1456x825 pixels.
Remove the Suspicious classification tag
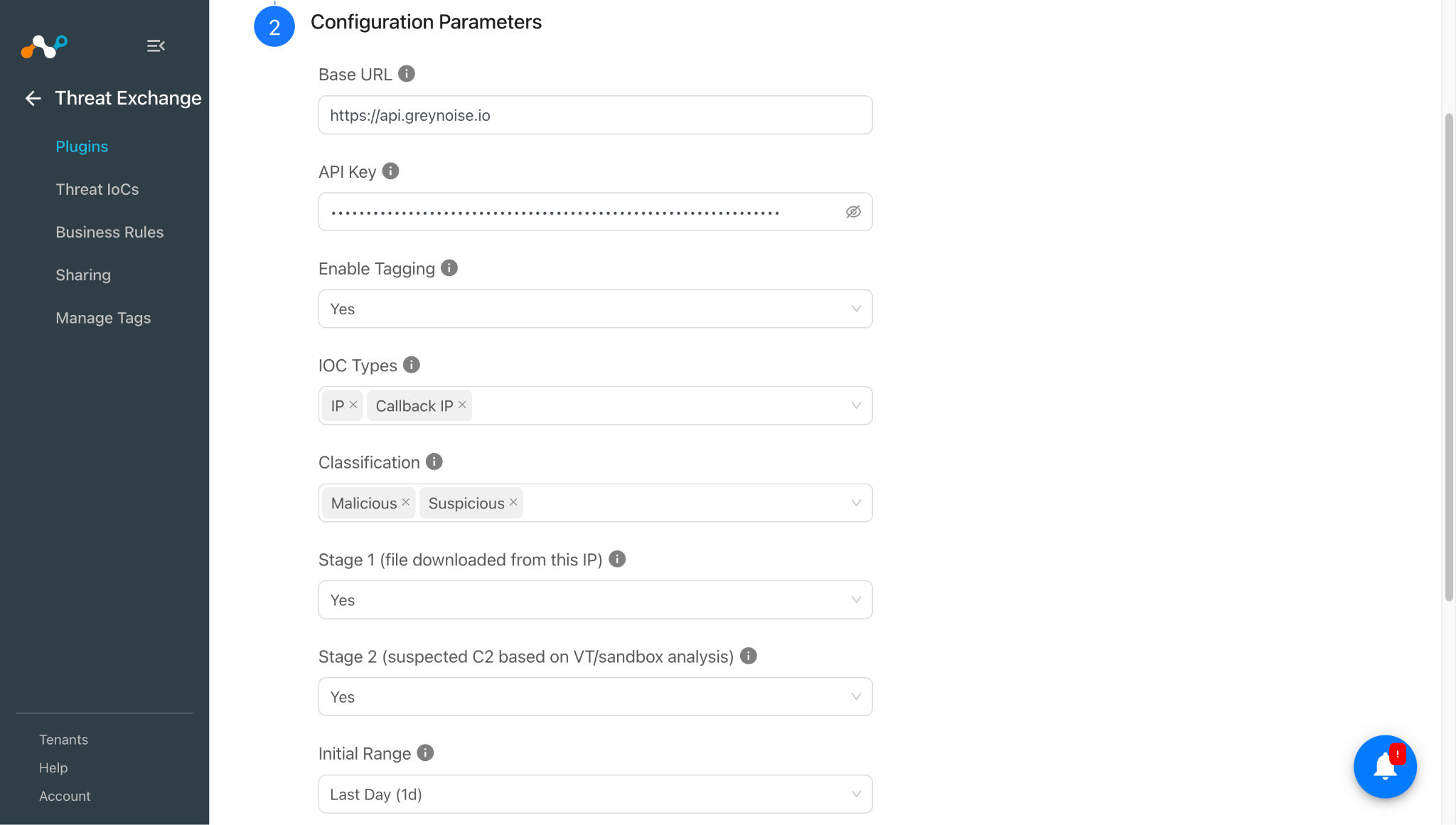[x=513, y=502]
